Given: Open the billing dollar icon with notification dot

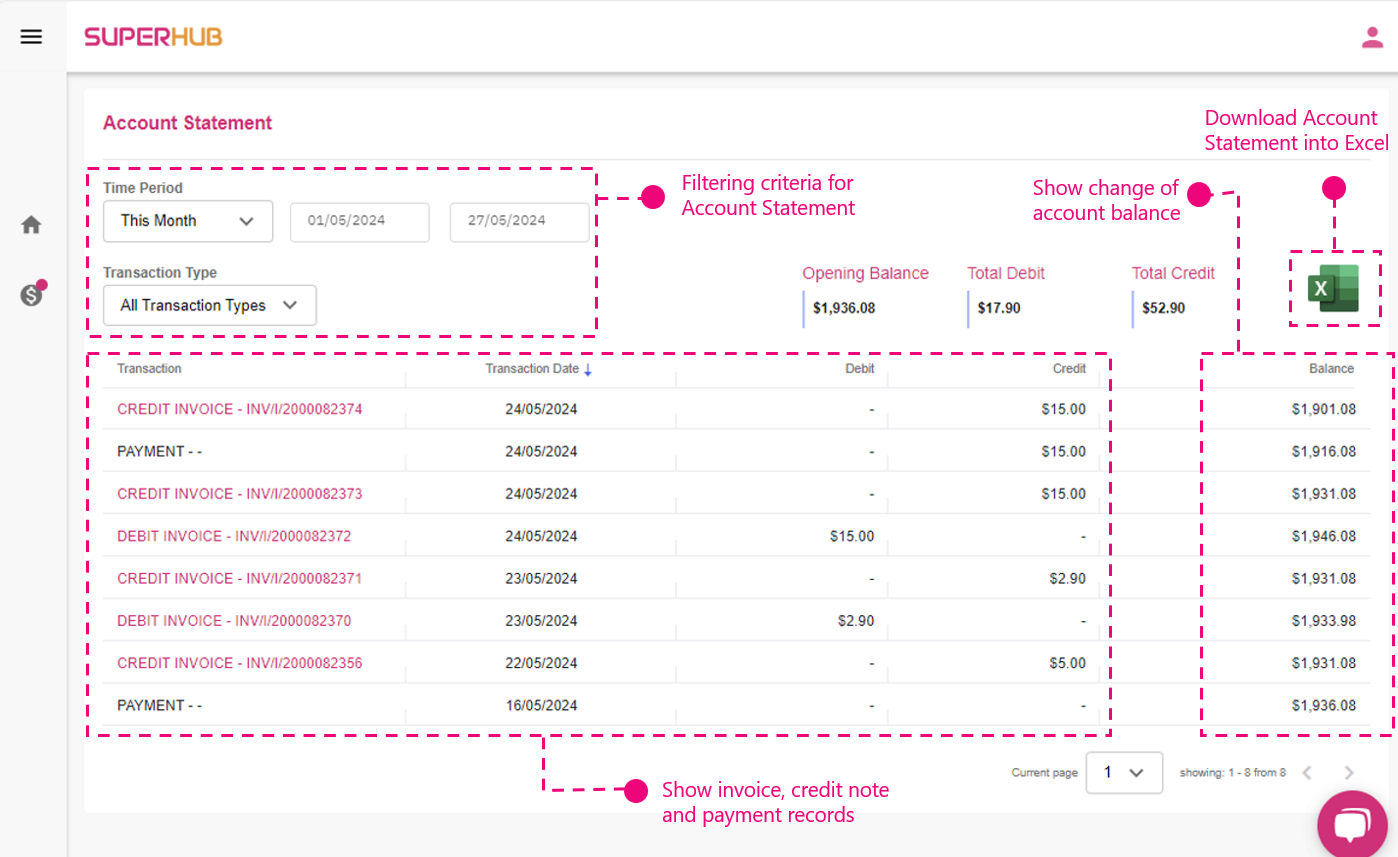Looking at the screenshot, I should (x=31, y=293).
